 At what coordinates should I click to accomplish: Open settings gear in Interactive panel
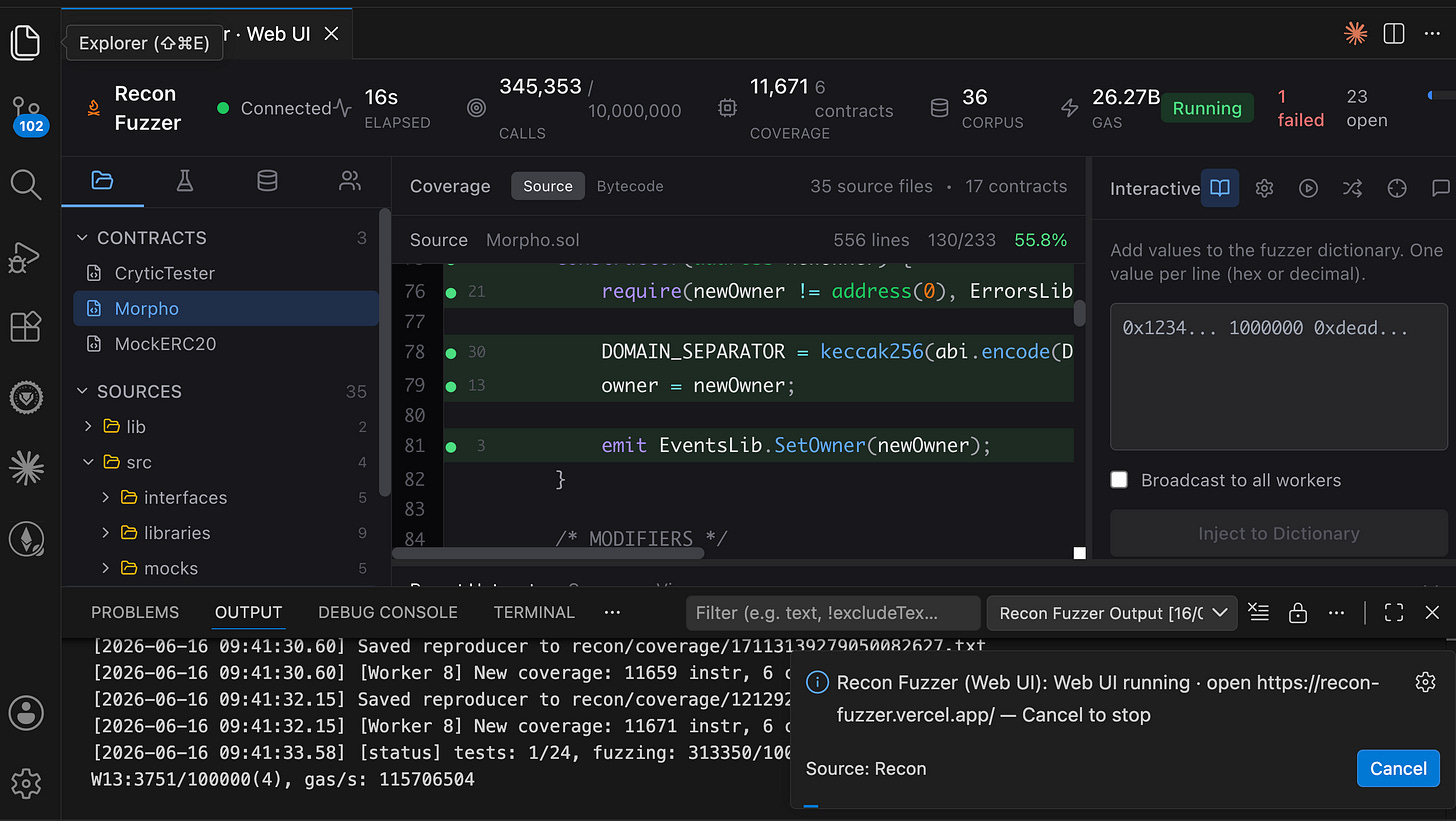point(1264,188)
